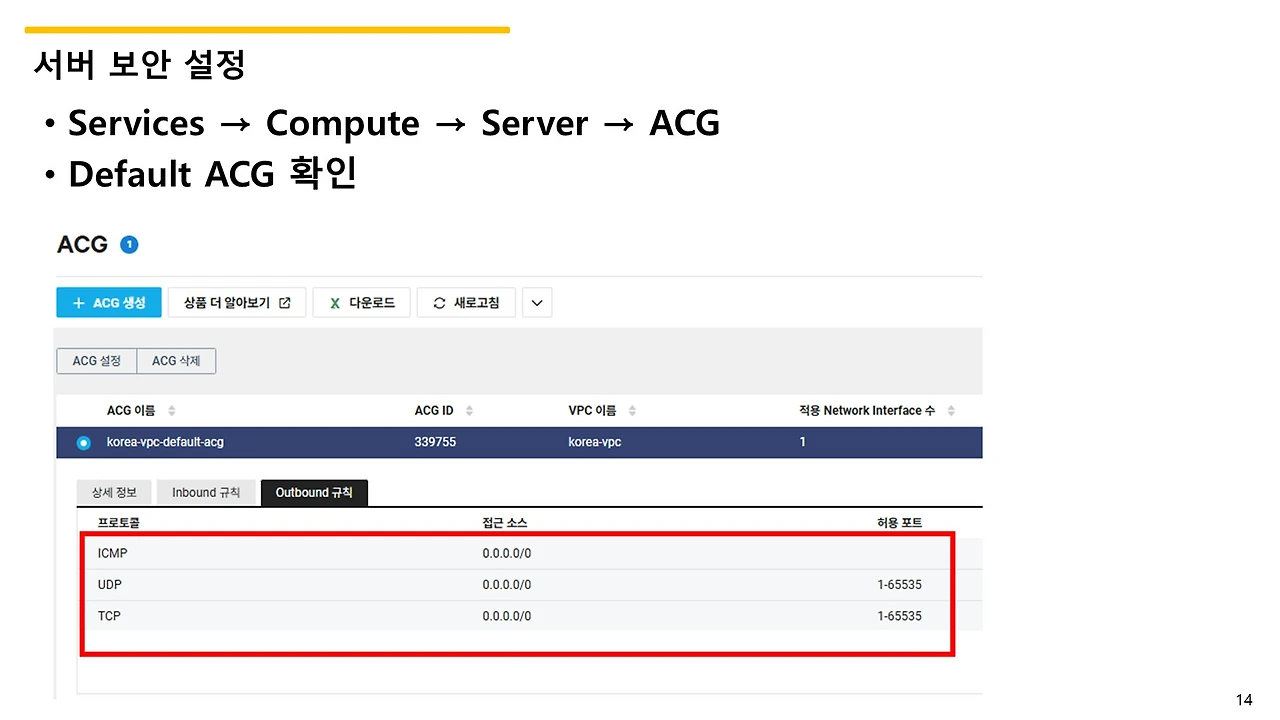1280x720 pixels.
Task: Sort by ACG 이름 column arrows
Action: [171, 411]
